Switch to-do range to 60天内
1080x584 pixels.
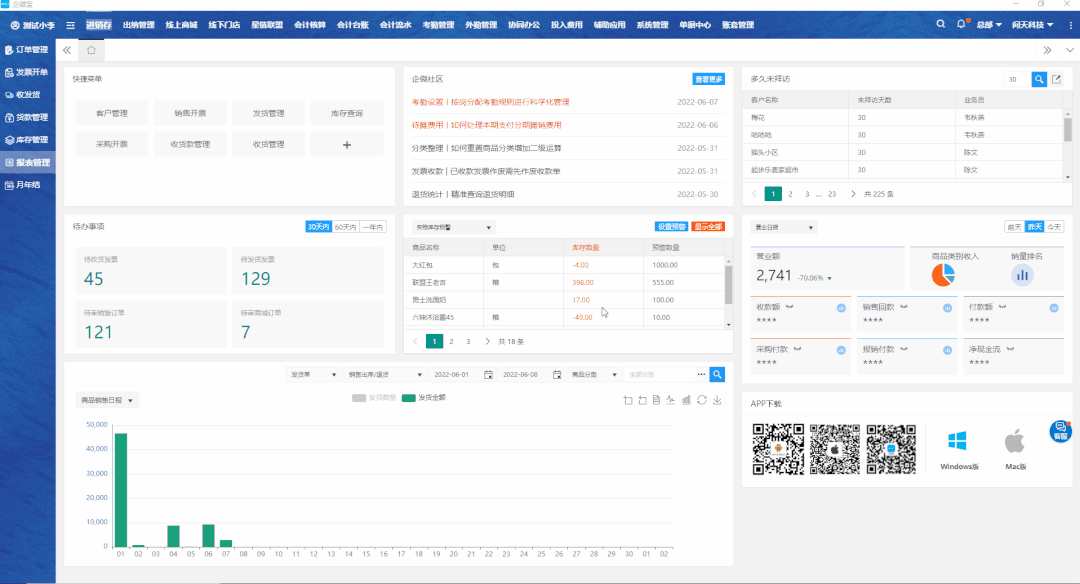[346, 227]
